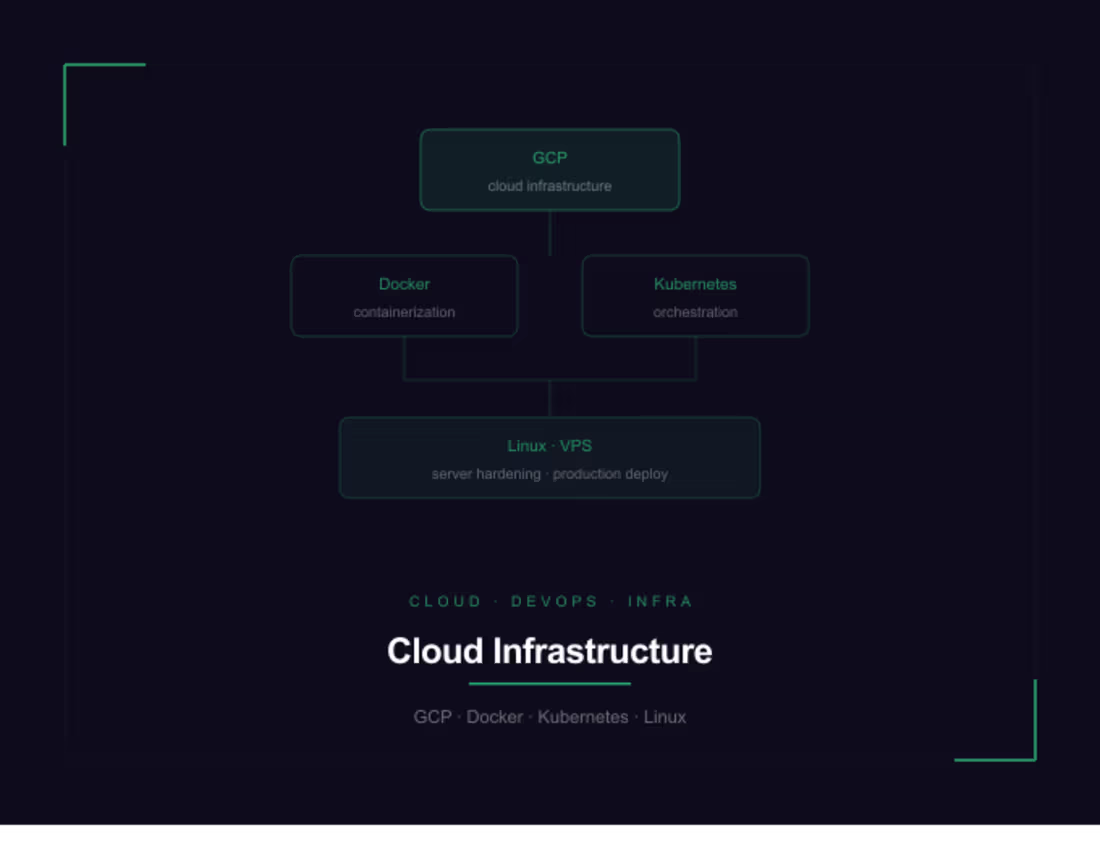1100x841 pixels.
Task: Click the Cloud Infrastructure heading
Action: [550, 651]
